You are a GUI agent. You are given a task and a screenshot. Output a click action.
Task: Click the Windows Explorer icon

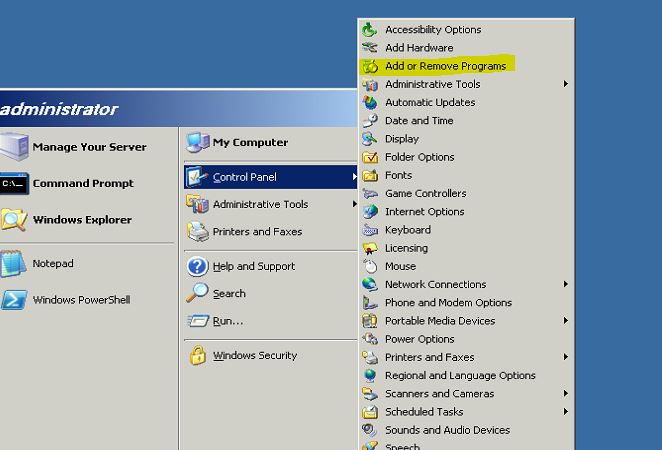(x=14, y=220)
